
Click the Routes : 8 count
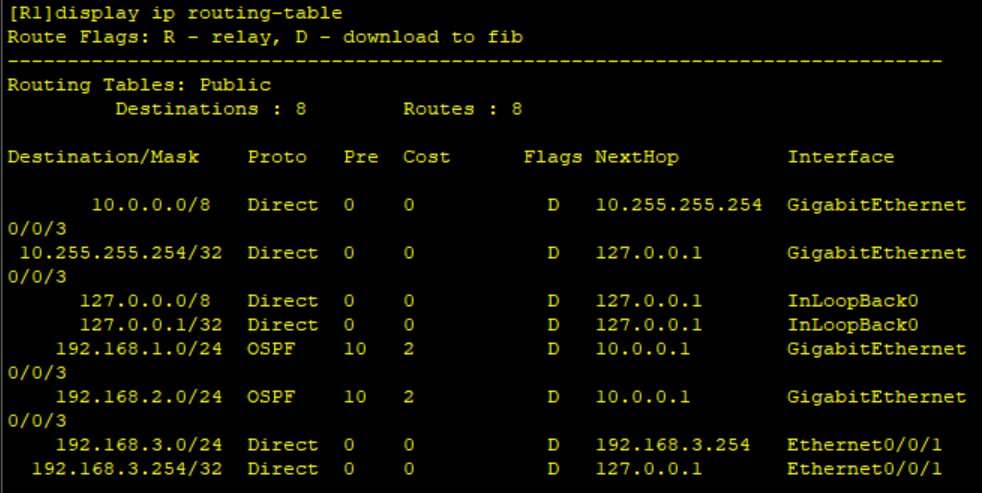tap(462, 109)
